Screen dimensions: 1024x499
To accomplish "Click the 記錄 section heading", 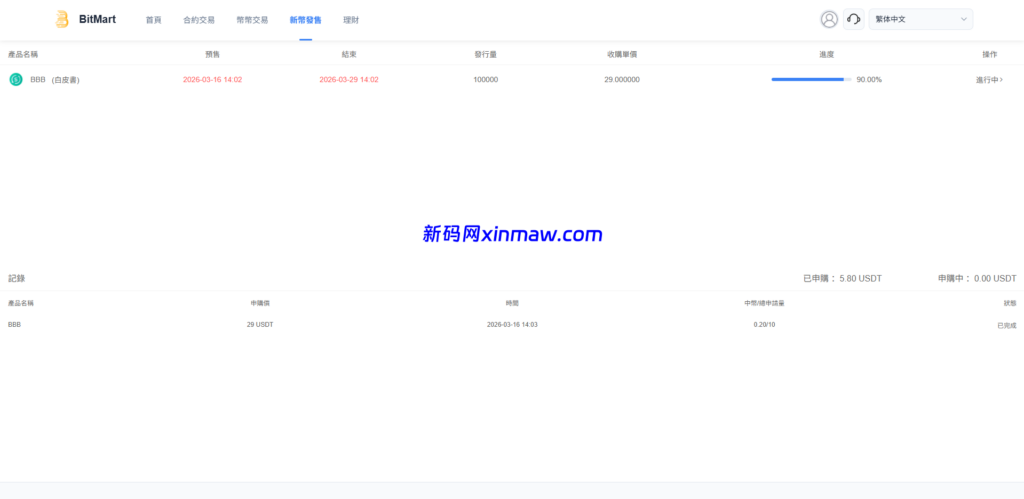I will pyautogui.click(x=16, y=278).
